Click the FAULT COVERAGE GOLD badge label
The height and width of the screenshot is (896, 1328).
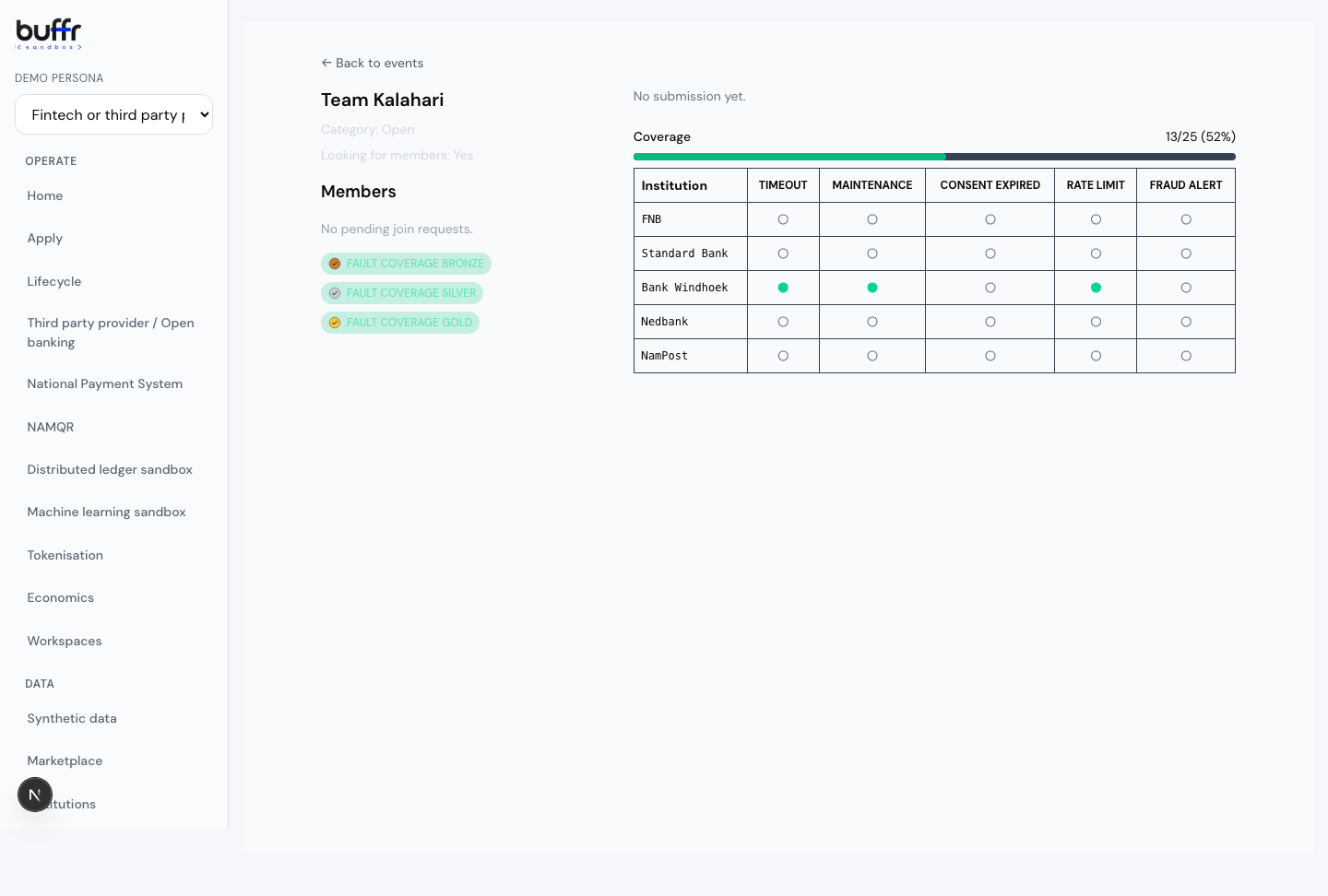[409, 323]
